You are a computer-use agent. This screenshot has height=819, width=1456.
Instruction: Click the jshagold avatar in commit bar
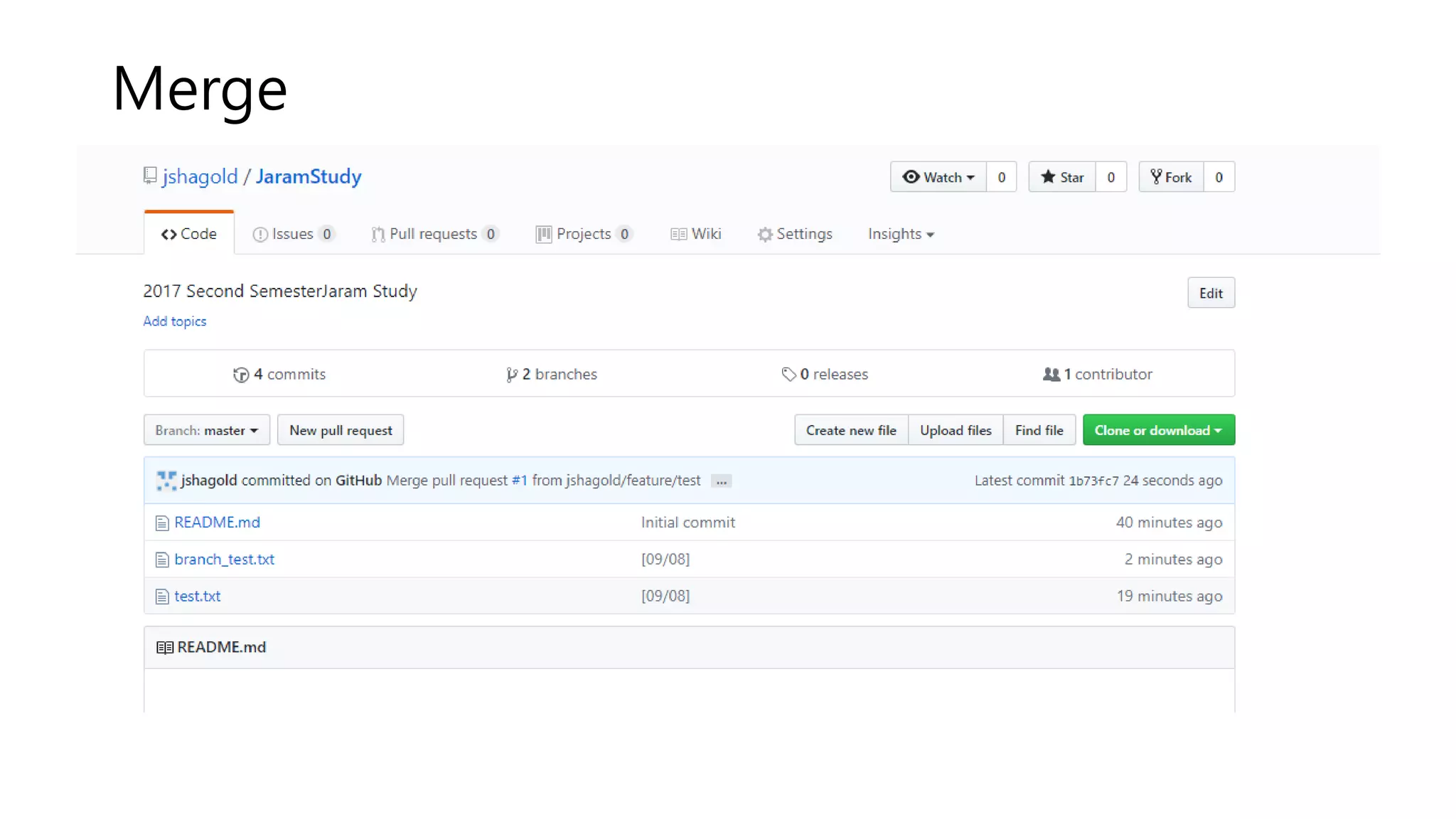[166, 481]
